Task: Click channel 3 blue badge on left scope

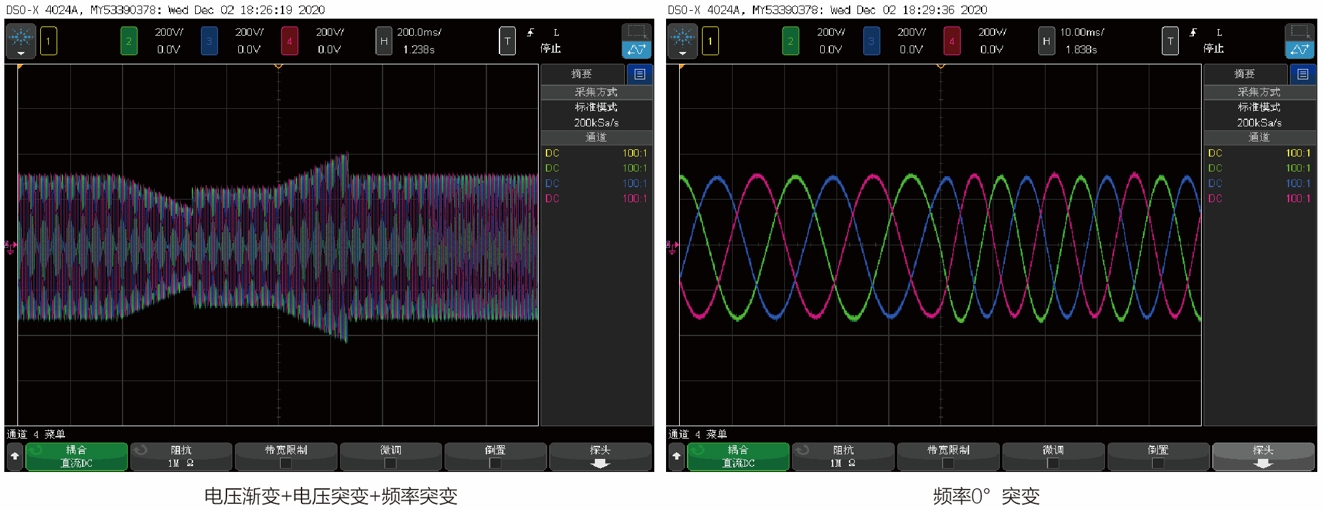Action: coord(209,41)
